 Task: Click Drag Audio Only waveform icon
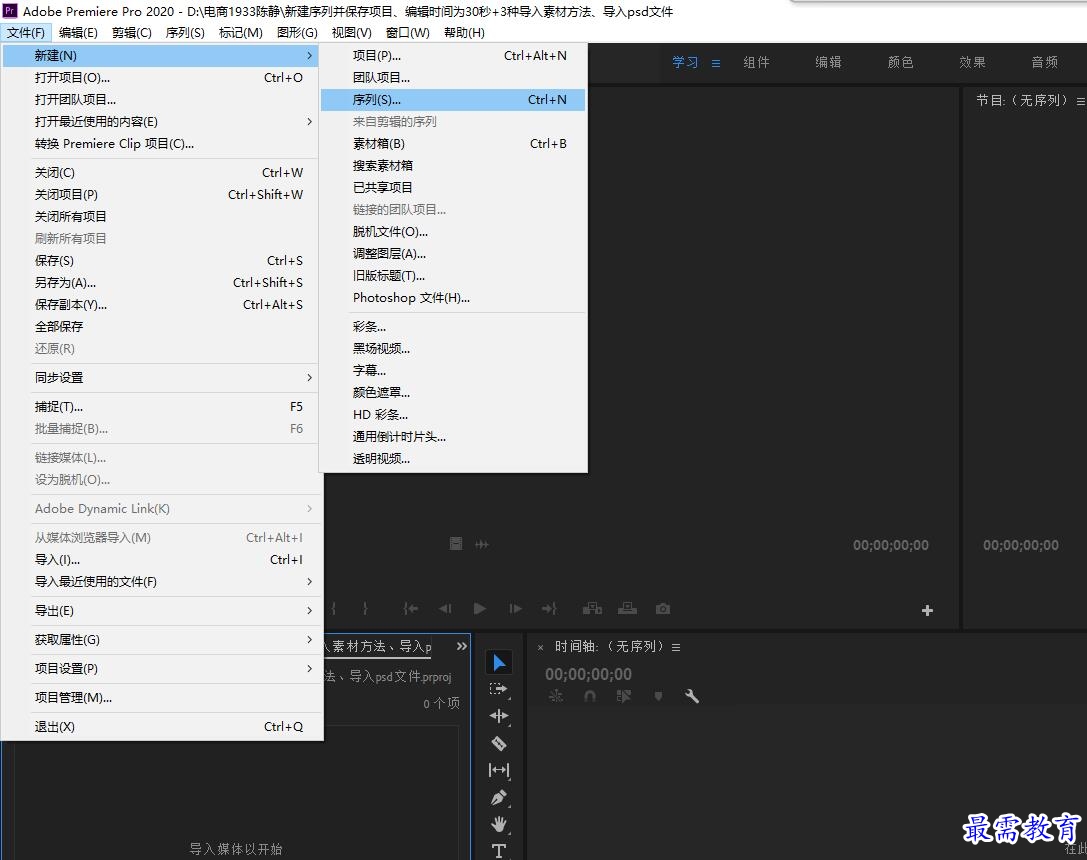click(x=482, y=545)
